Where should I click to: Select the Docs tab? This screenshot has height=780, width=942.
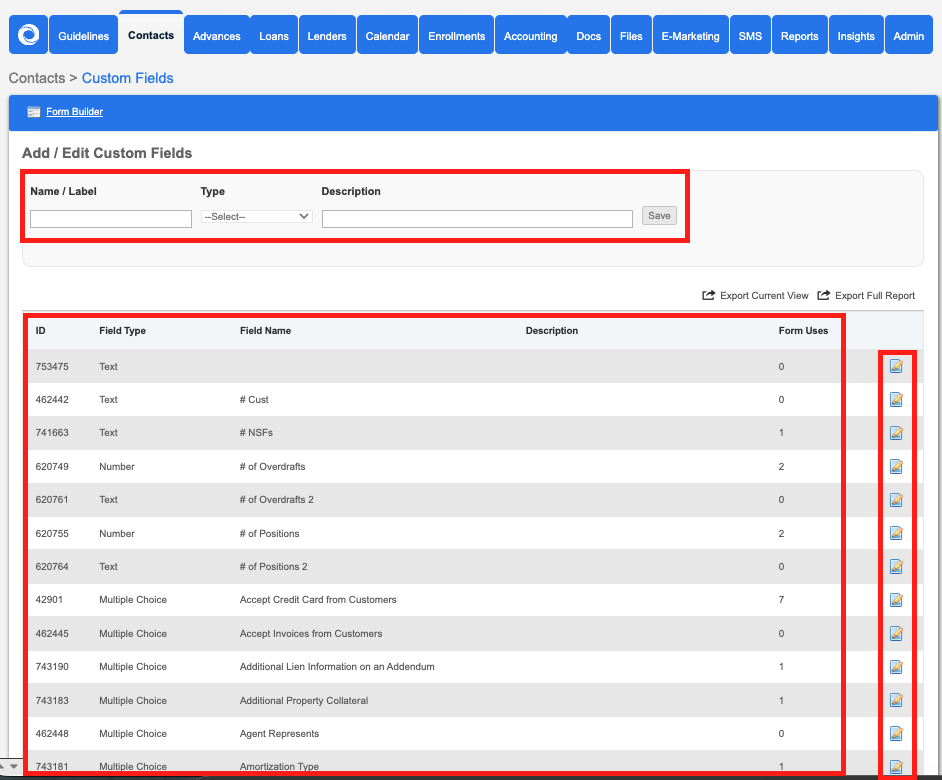click(x=589, y=36)
